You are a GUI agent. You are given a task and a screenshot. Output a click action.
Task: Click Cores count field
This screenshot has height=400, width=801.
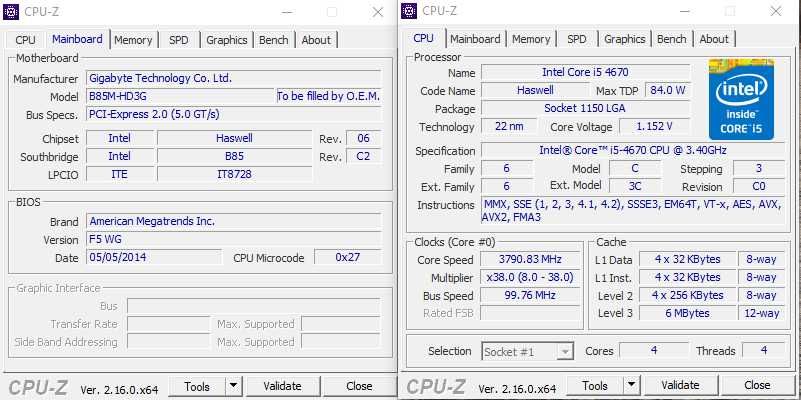point(654,350)
